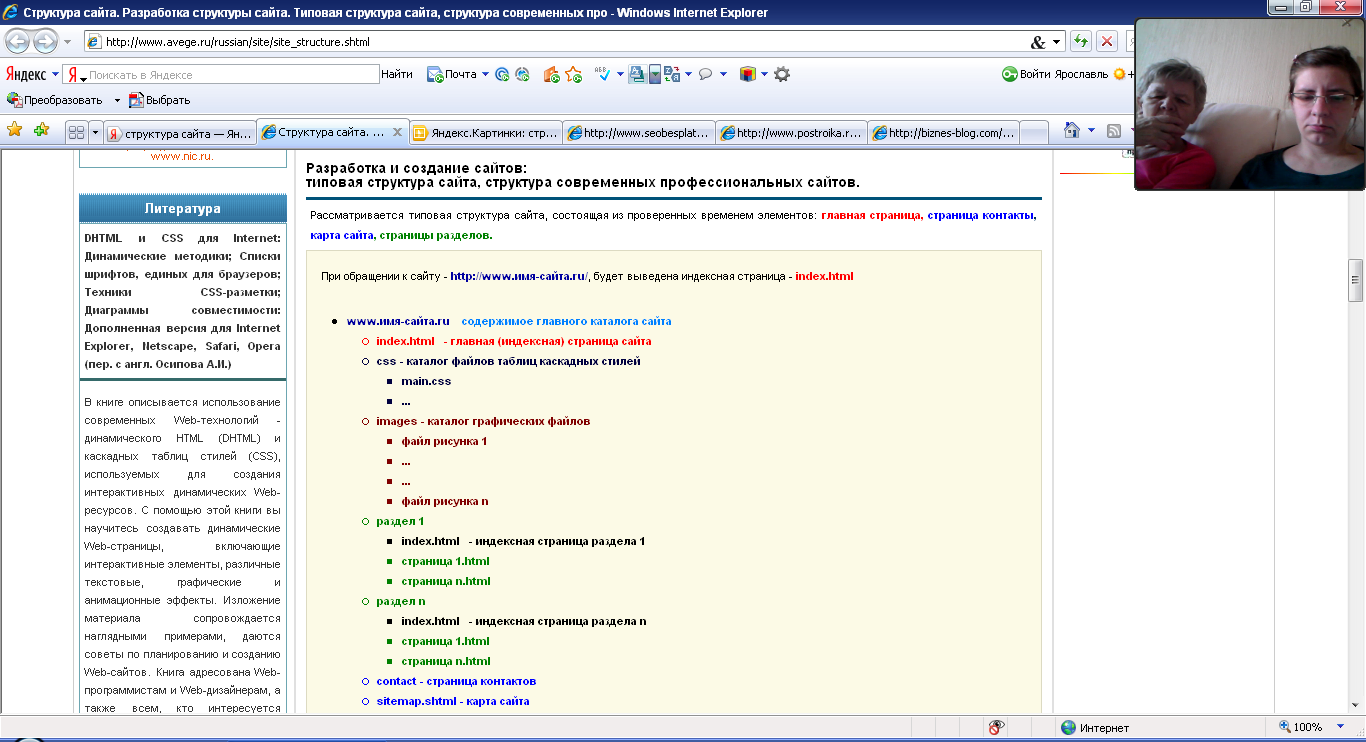
Task: Refresh the page with green arrows icon
Action: (x=1080, y=42)
